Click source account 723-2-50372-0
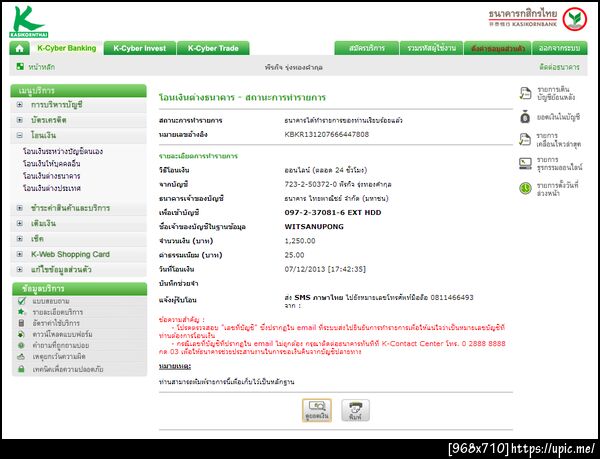Image resolution: width=600 pixels, height=459 pixels. click(311, 184)
